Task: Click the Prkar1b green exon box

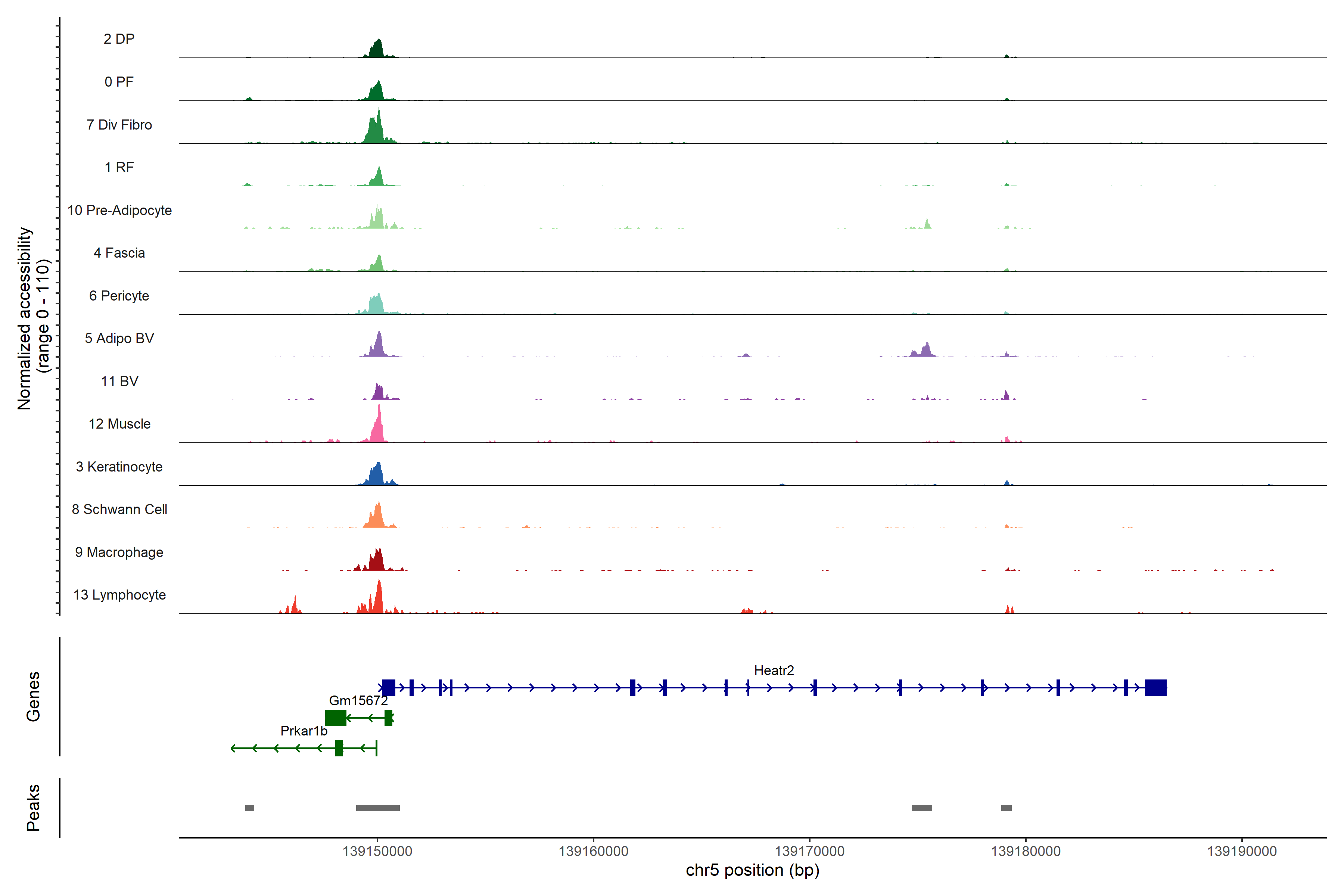Action: click(x=339, y=748)
